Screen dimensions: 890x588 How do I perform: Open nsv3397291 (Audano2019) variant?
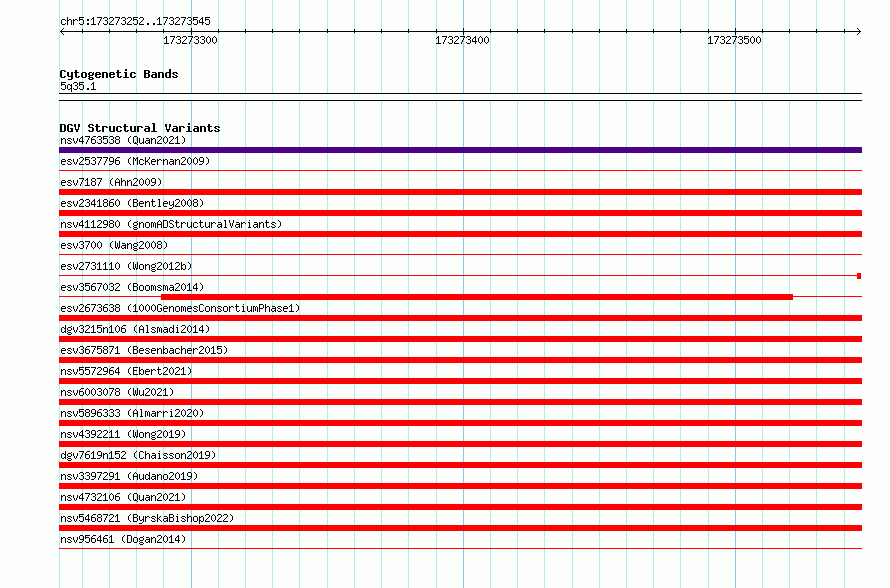129,476
